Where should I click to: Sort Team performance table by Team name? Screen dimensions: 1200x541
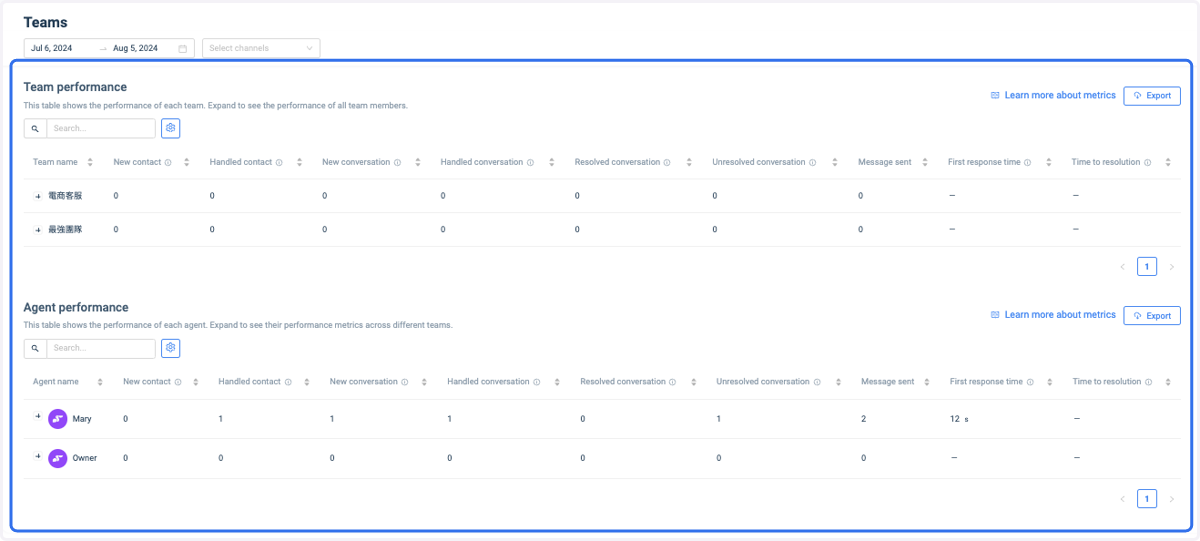pos(90,162)
